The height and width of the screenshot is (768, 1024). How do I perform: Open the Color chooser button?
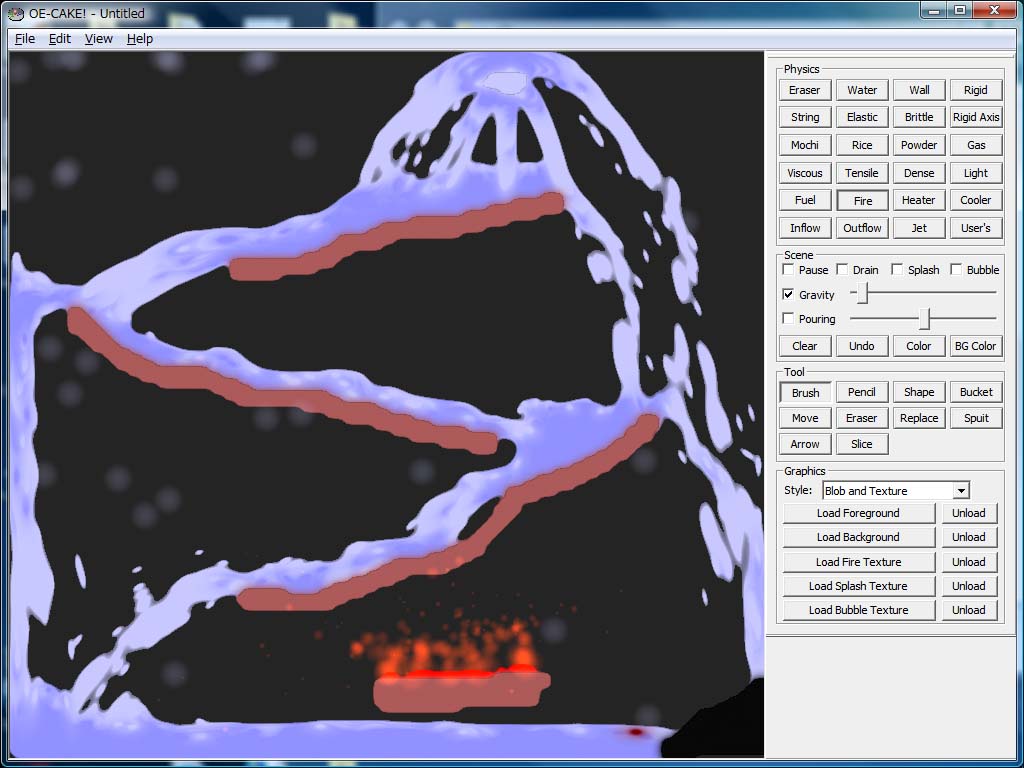point(919,346)
